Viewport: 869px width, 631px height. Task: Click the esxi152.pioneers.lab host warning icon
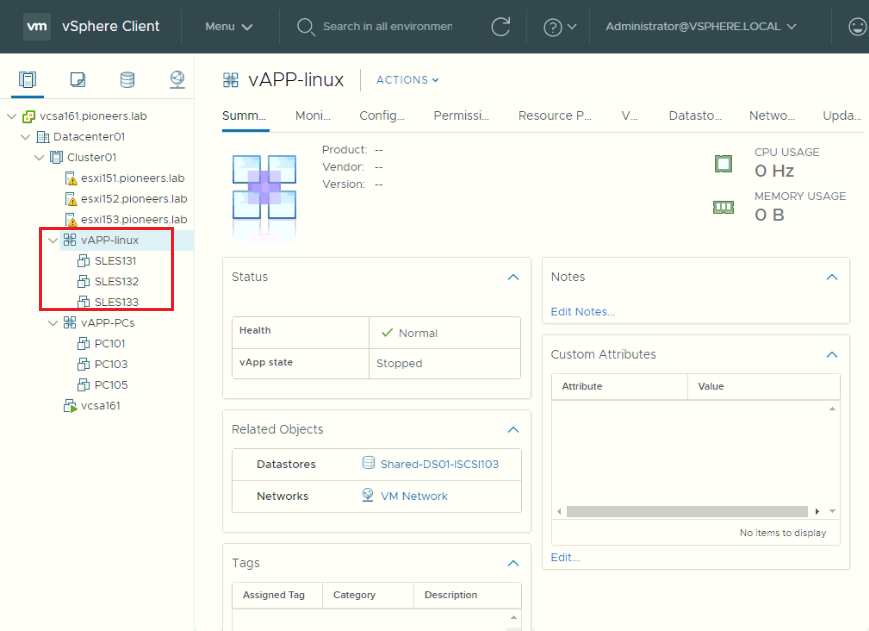tap(70, 199)
